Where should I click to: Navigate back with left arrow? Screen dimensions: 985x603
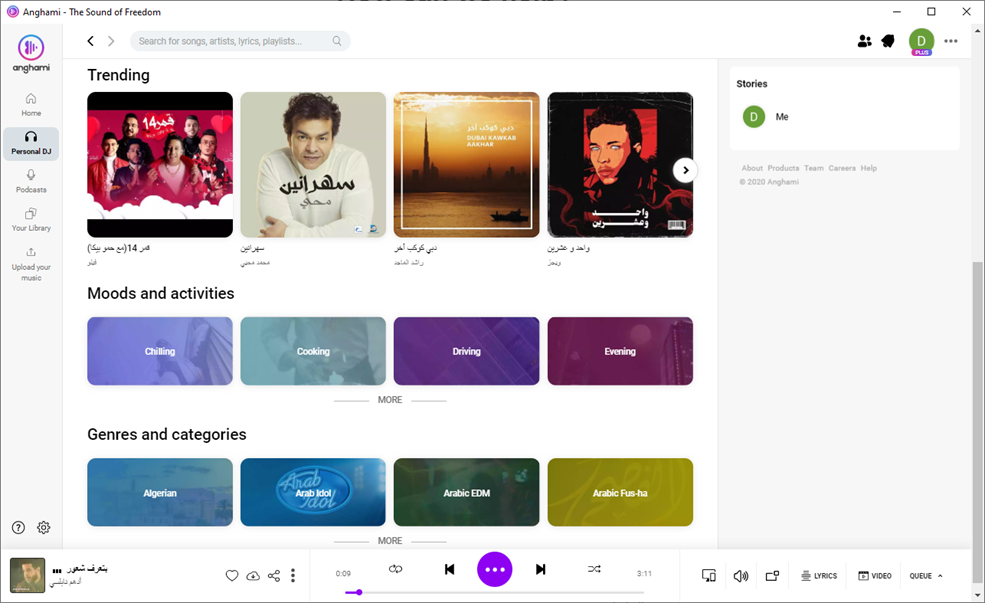90,41
